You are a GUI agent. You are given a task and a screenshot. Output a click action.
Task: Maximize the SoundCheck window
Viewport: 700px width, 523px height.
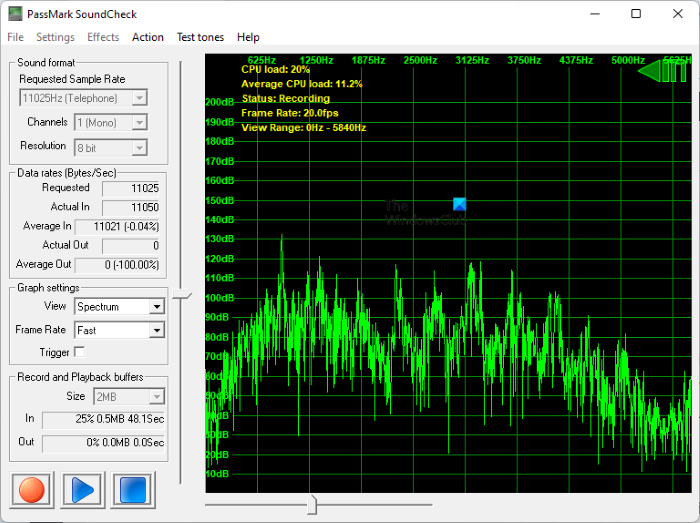coord(636,14)
